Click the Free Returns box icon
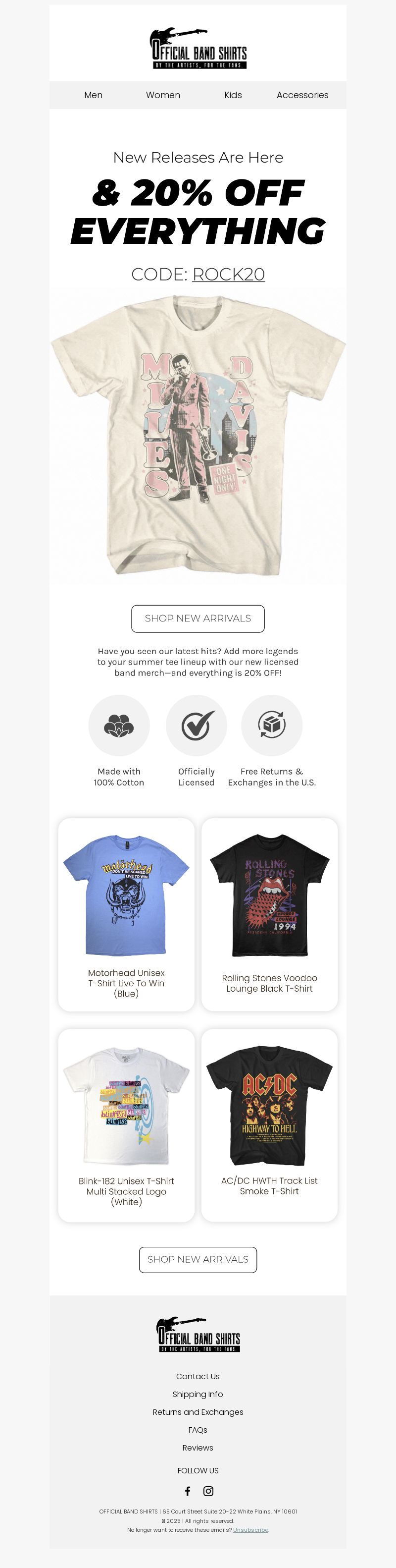 (x=272, y=726)
